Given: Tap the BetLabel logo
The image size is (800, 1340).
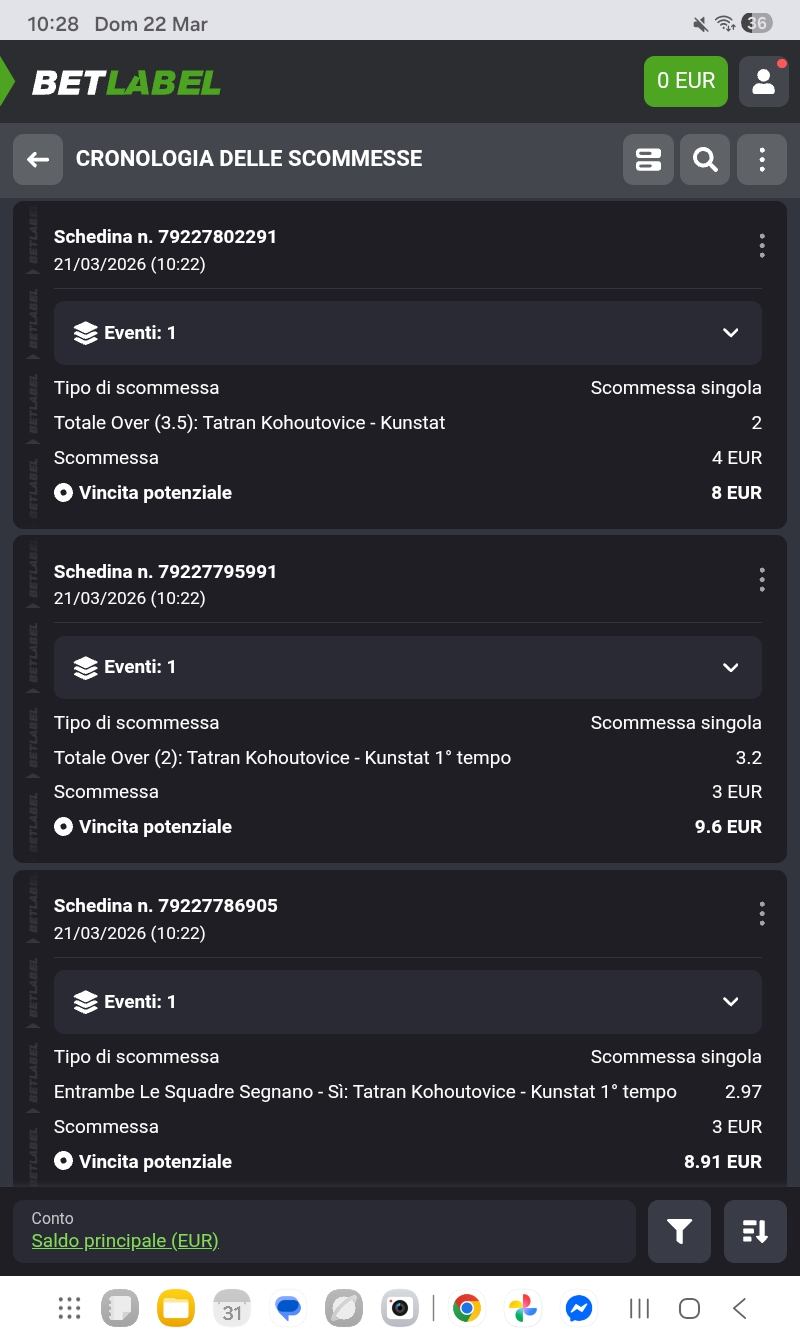Looking at the screenshot, I should 125,82.
